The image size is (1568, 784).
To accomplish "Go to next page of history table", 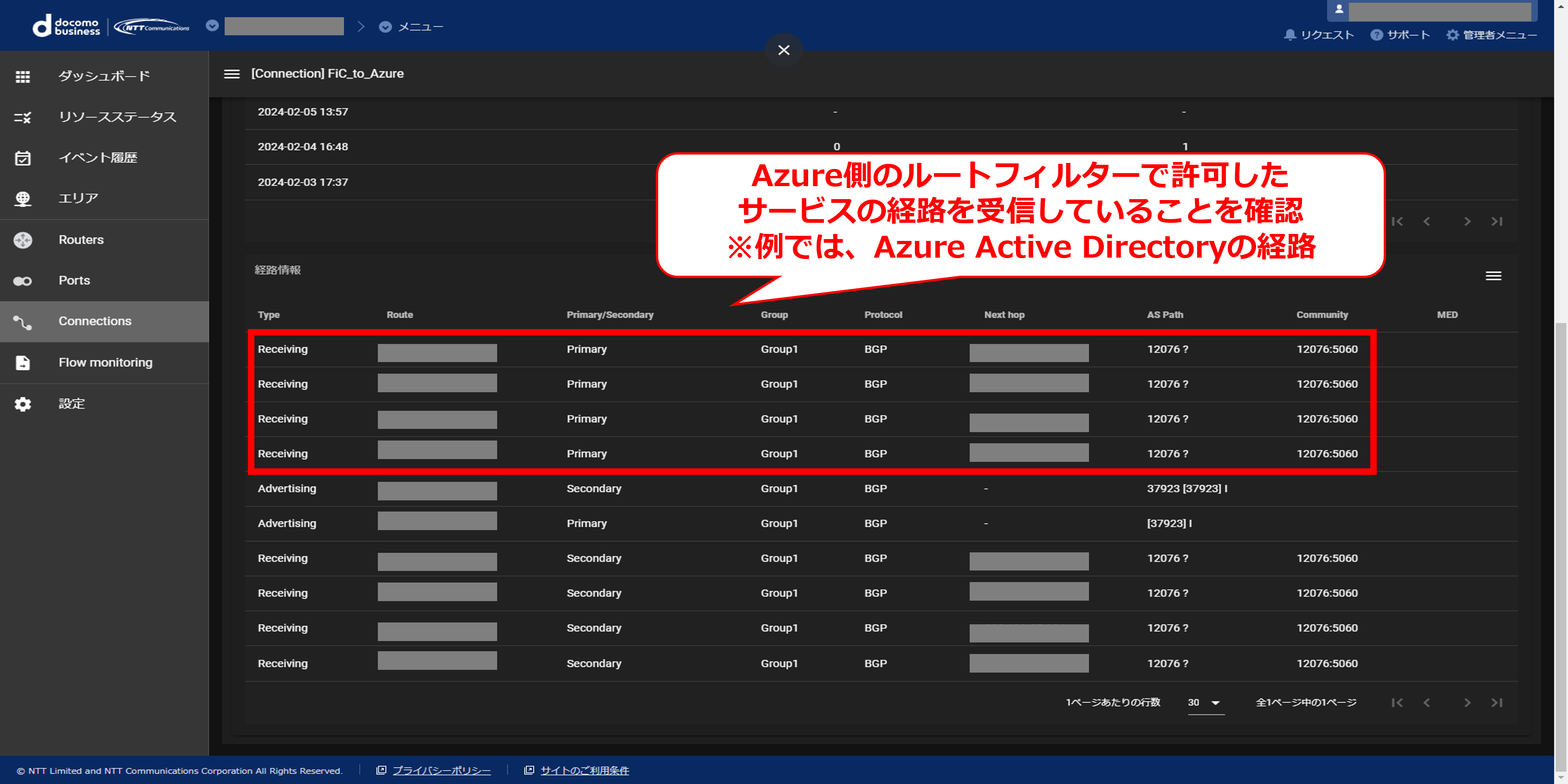I will [x=1467, y=221].
